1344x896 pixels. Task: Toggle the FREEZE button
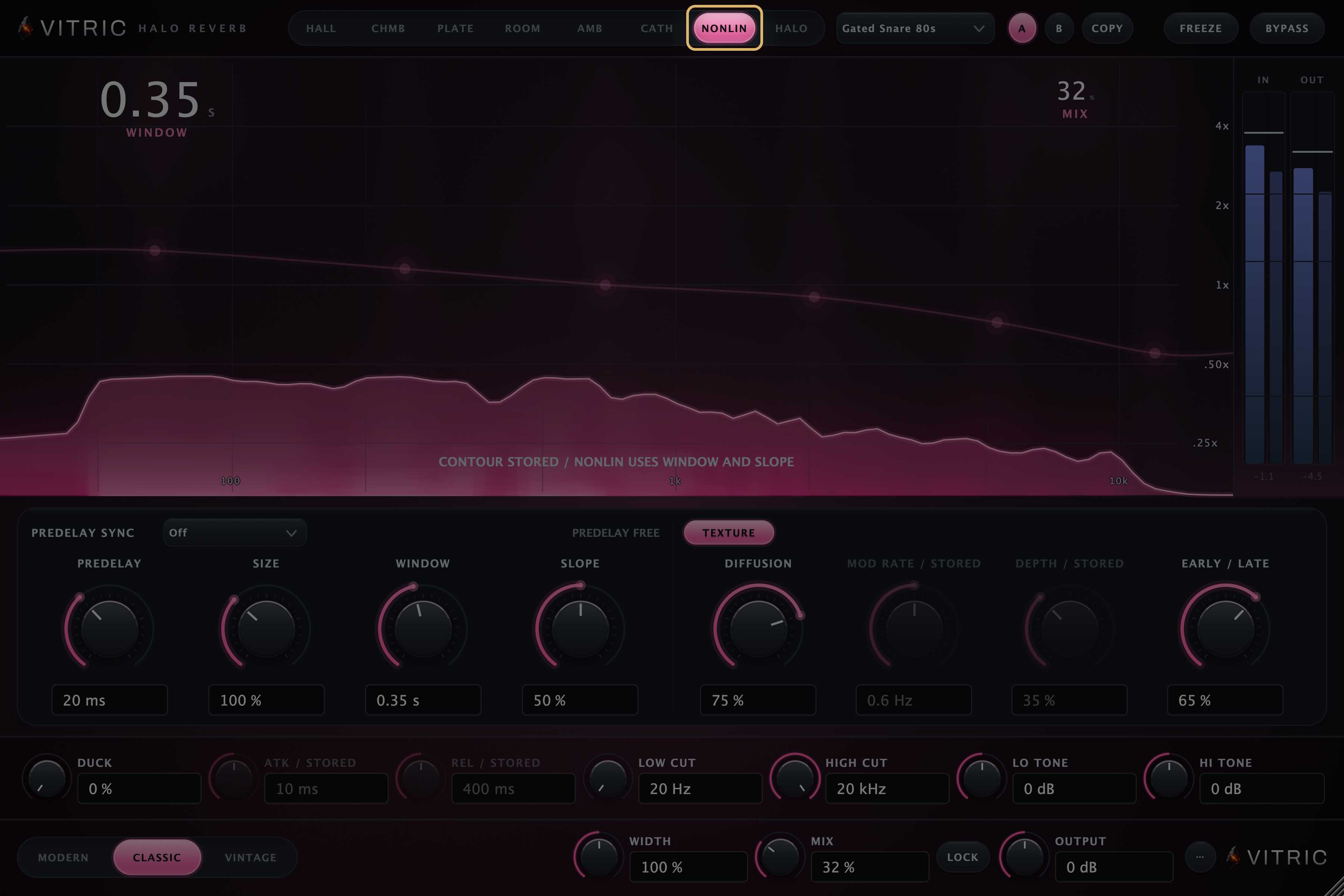[1201, 28]
